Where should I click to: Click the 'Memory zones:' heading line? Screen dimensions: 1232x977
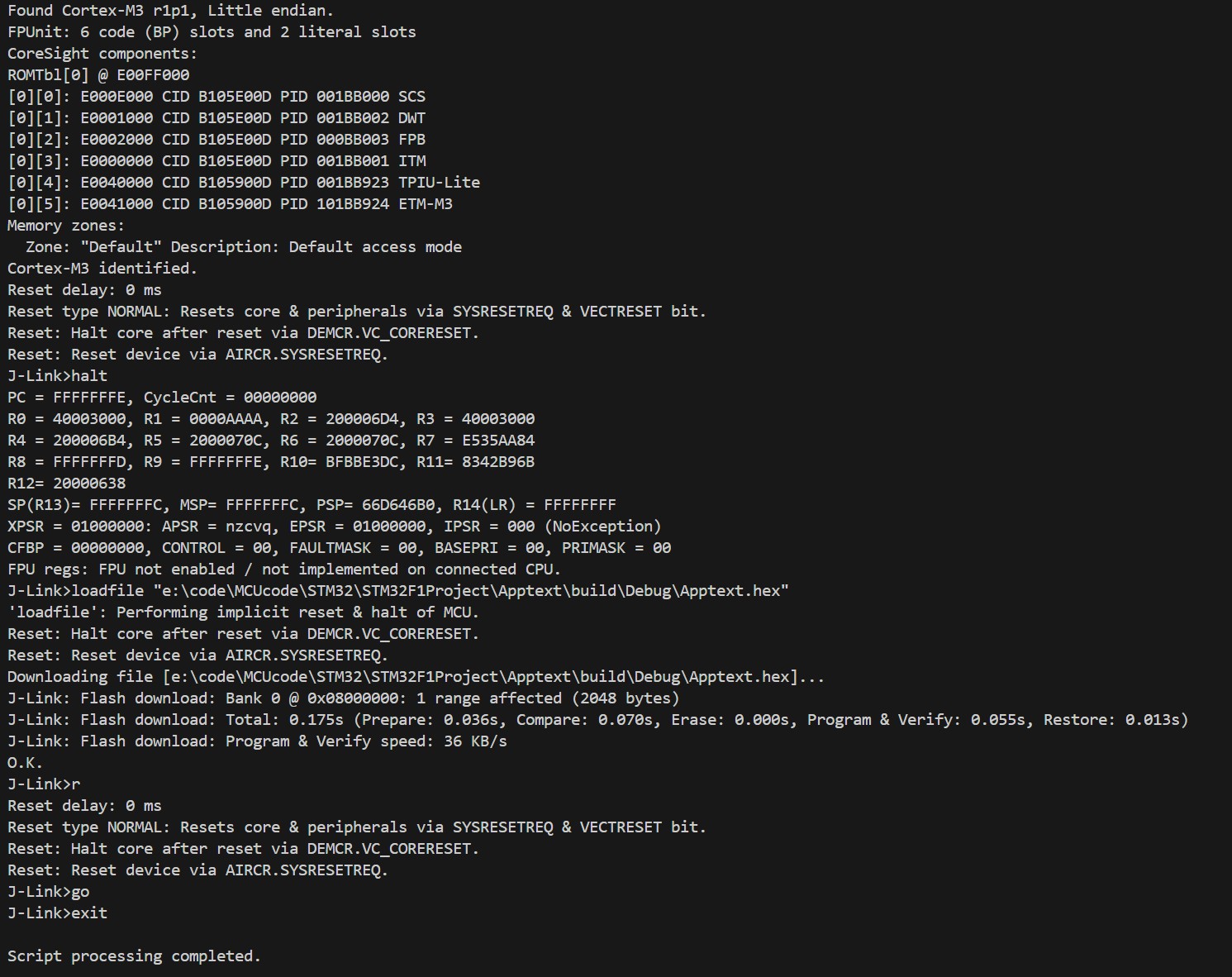tap(66, 226)
